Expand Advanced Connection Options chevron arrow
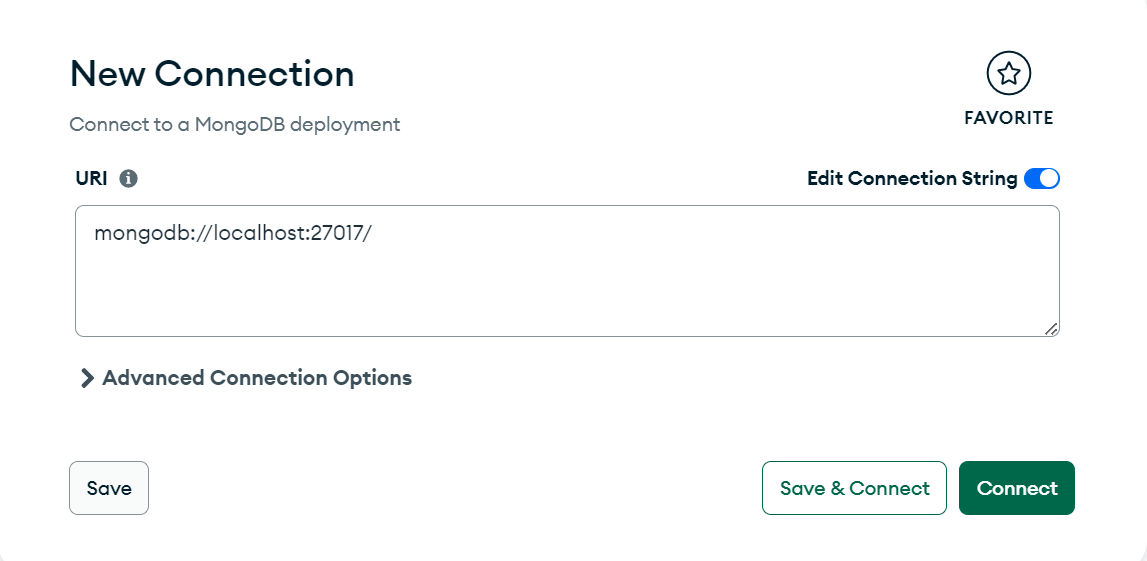Screen dimensions: 1147x561 88,378
